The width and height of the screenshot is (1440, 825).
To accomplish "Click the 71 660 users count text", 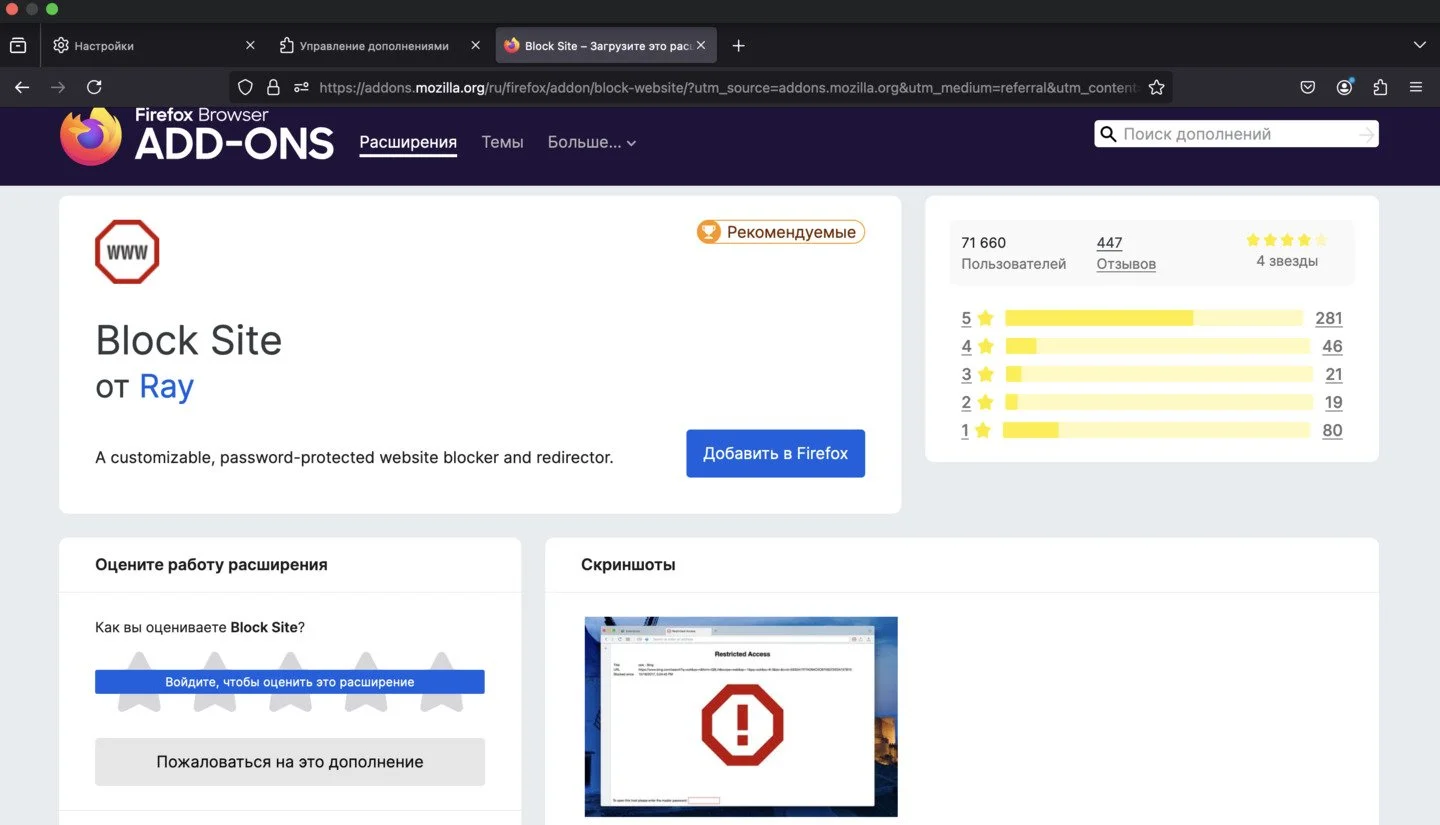I will pyautogui.click(x=984, y=242).
